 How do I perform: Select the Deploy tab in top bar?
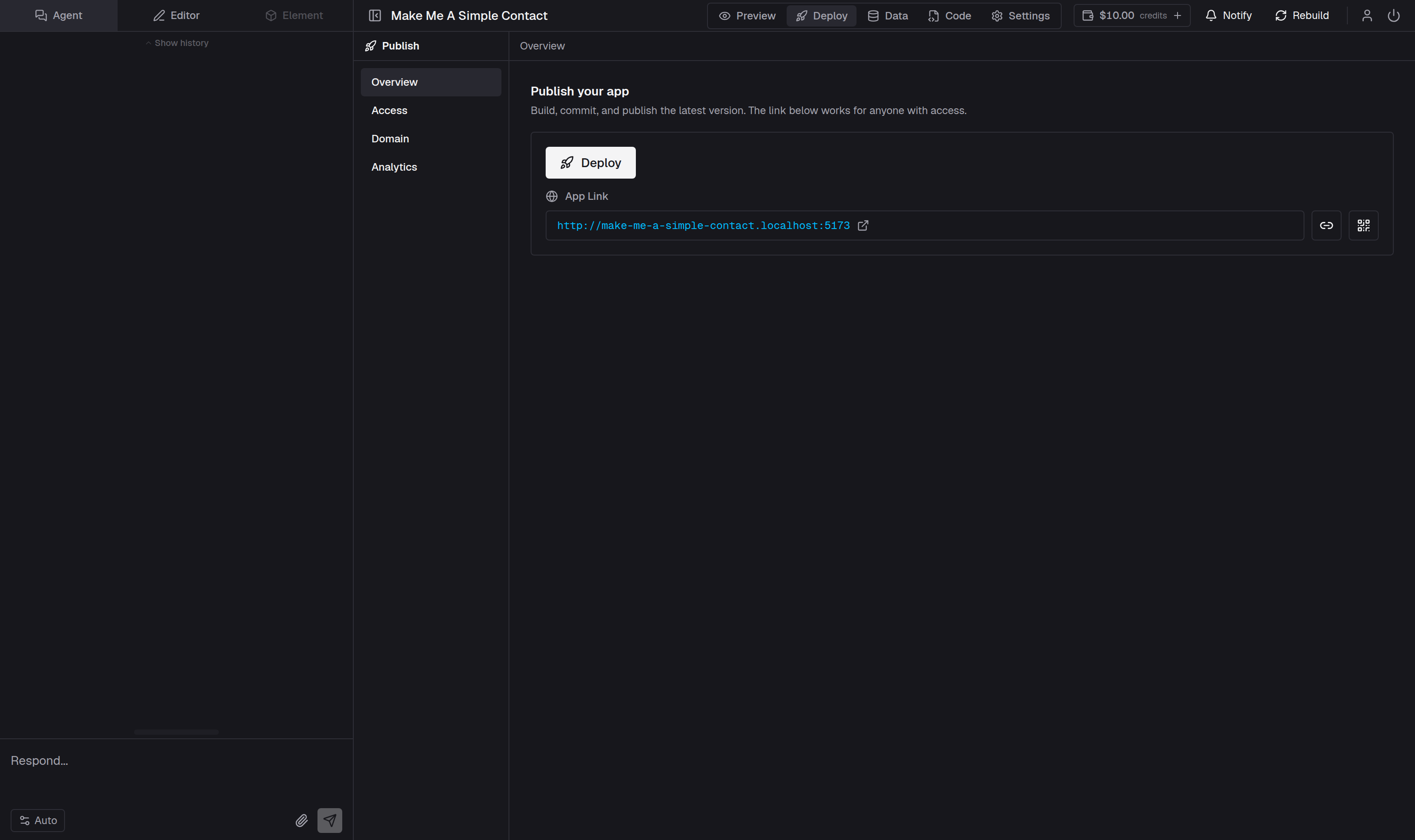pyautogui.click(x=821, y=15)
